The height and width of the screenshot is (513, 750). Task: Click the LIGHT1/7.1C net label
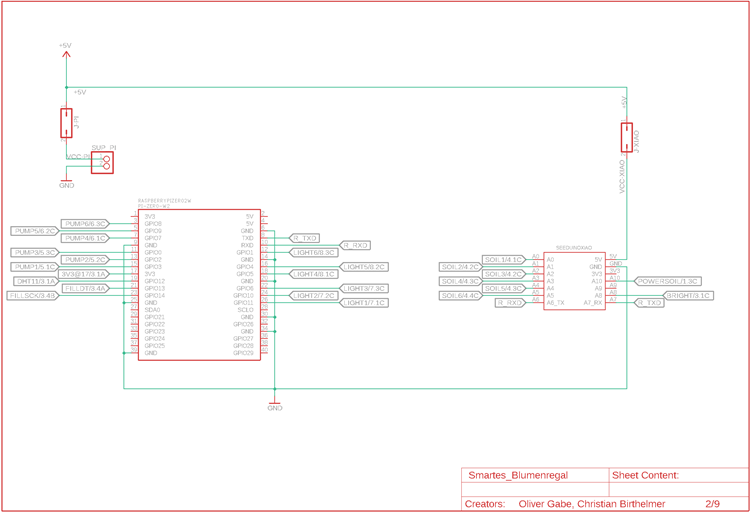tap(364, 303)
